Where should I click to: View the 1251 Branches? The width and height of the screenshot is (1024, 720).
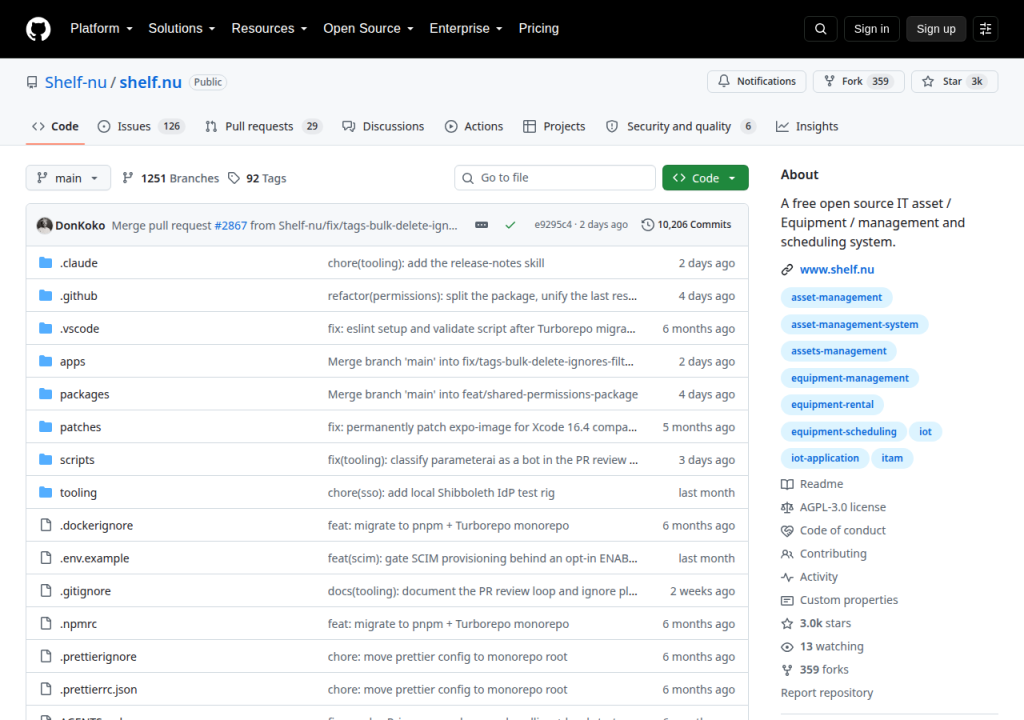pos(170,178)
